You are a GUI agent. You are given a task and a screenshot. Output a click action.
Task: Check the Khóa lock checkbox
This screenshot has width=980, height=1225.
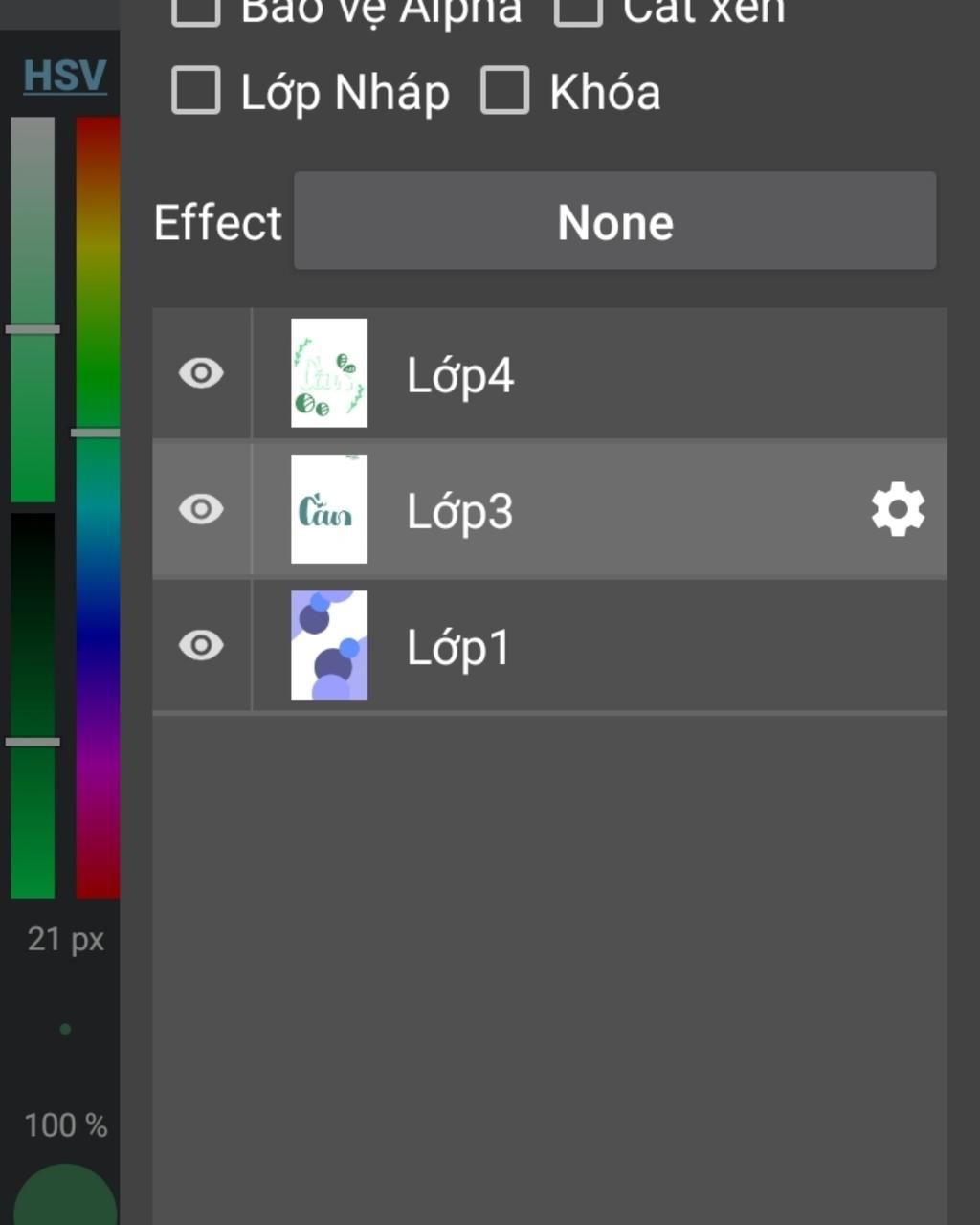click(x=504, y=91)
